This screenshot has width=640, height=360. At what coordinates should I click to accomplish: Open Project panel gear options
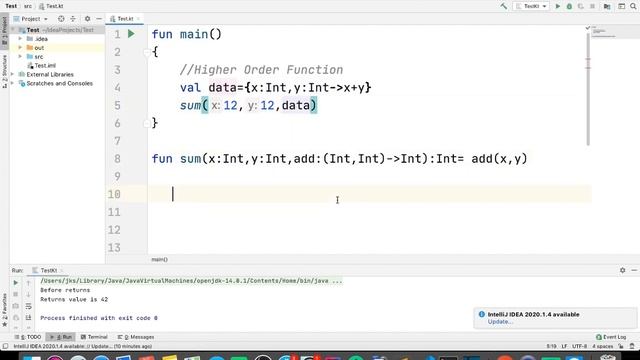87,19
